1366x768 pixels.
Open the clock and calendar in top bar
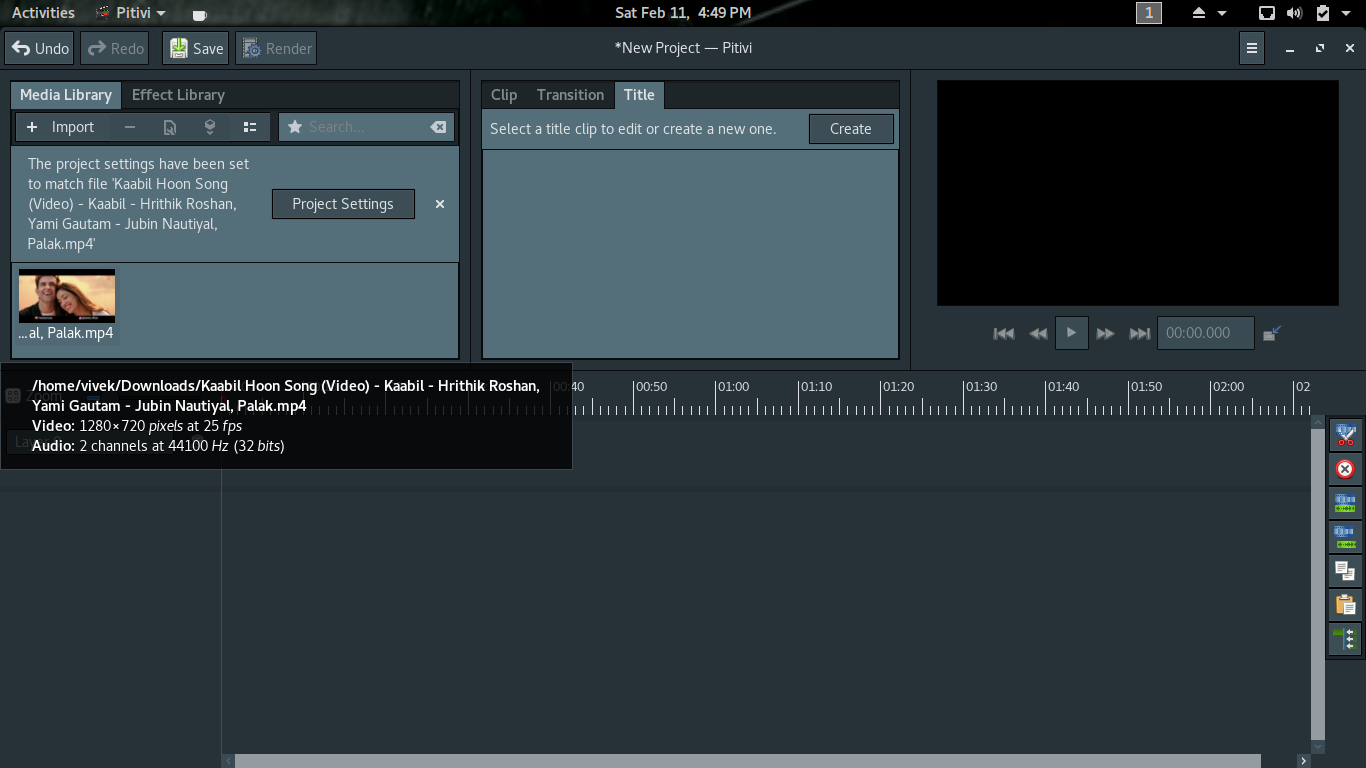683,13
